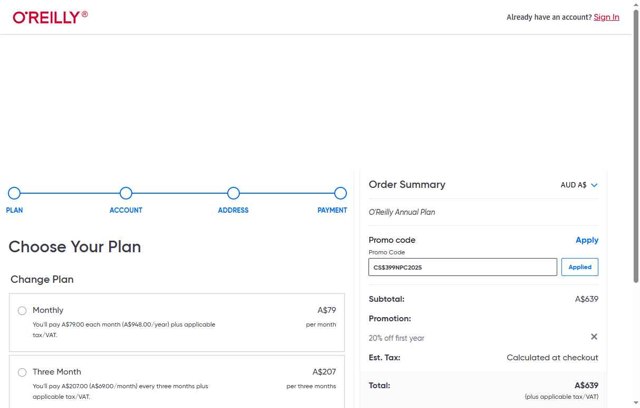Viewport: 640px width, 408px height.
Task: Go to the Account step circle
Action: 126,193
